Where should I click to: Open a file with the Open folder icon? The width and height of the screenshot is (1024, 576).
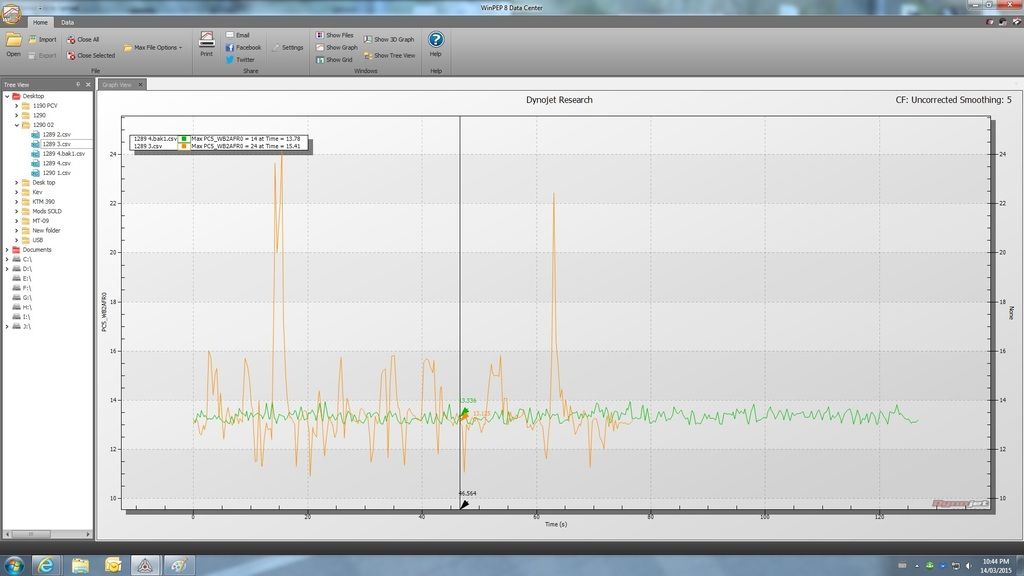[x=13, y=43]
